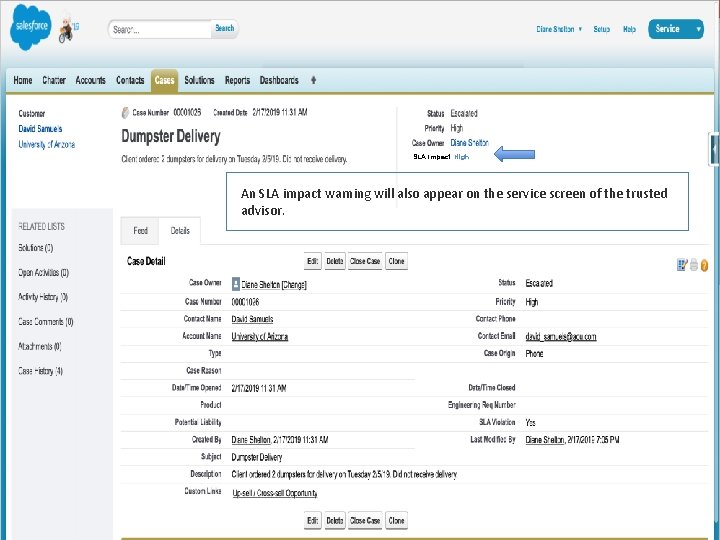The height and width of the screenshot is (540, 720).
Task: Click the SLA Violation Yes value
Action: 530,422
